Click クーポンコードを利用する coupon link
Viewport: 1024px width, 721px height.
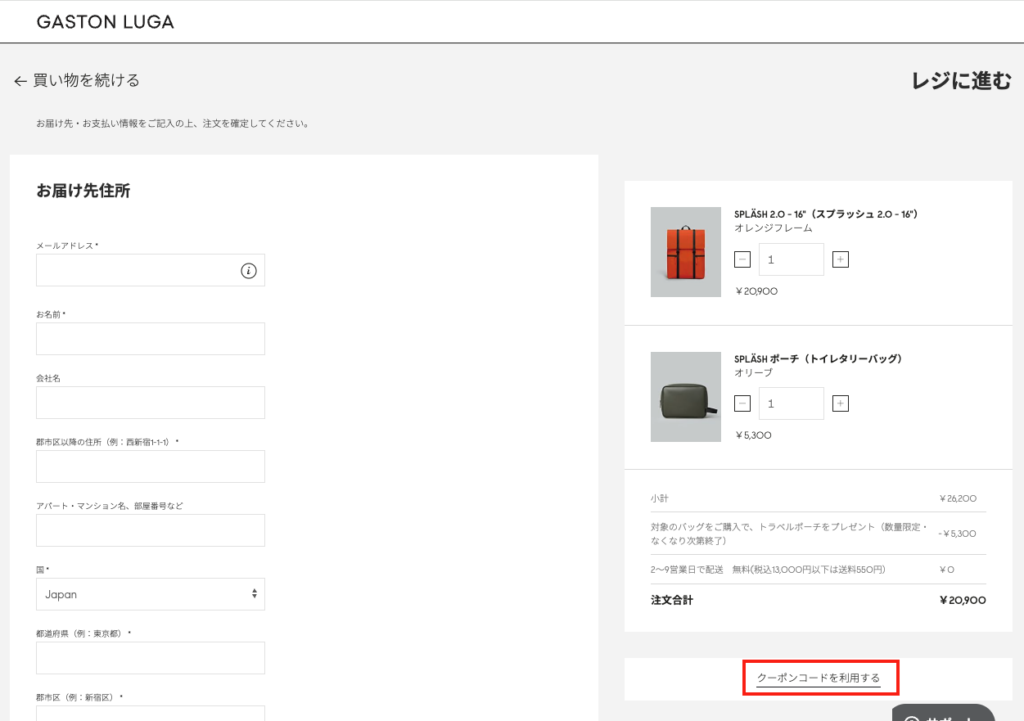click(819, 678)
